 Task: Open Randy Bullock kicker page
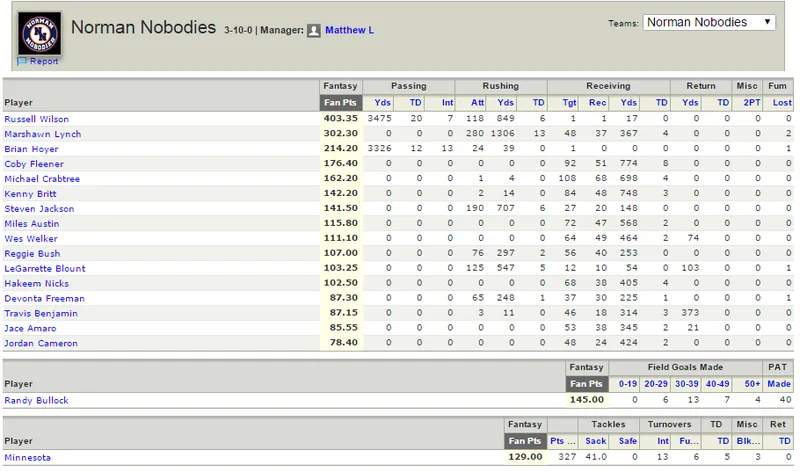[36, 401]
